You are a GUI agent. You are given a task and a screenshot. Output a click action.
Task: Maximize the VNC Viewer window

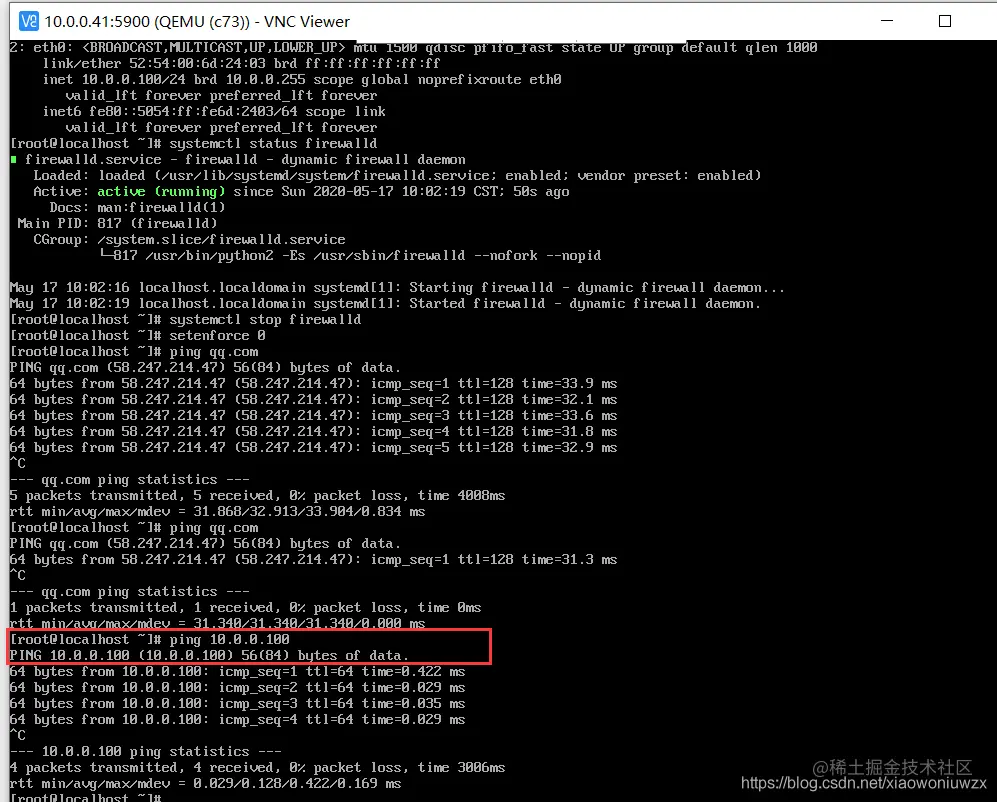pyautogui.click(x=945, y=21)
